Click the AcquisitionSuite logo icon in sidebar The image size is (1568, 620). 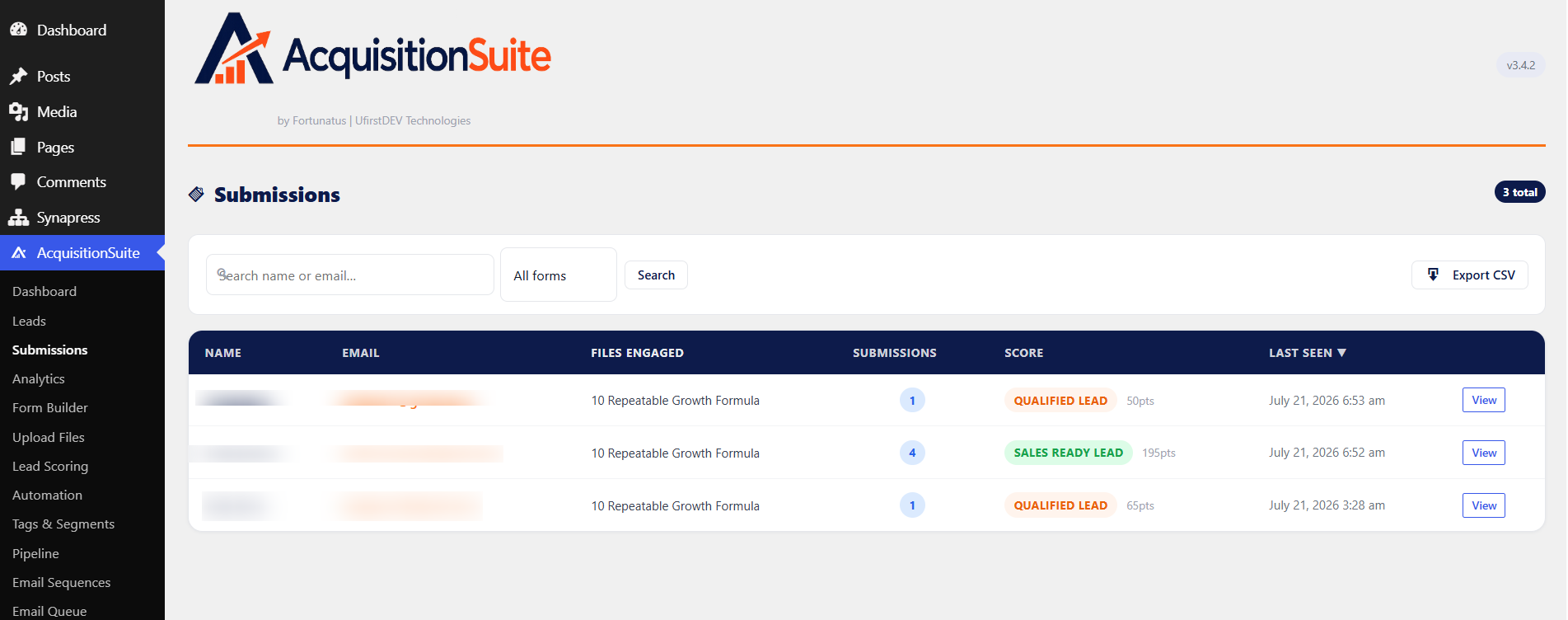[19, 252]
